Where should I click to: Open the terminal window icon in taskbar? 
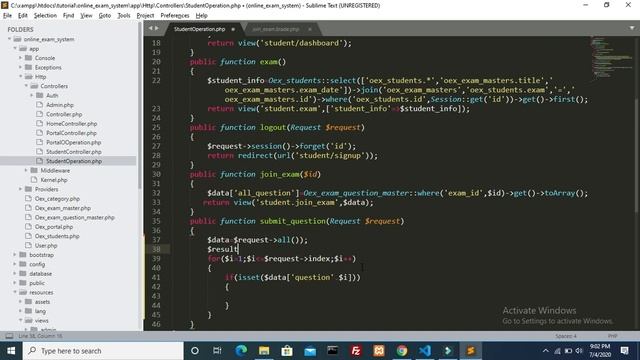333,351
